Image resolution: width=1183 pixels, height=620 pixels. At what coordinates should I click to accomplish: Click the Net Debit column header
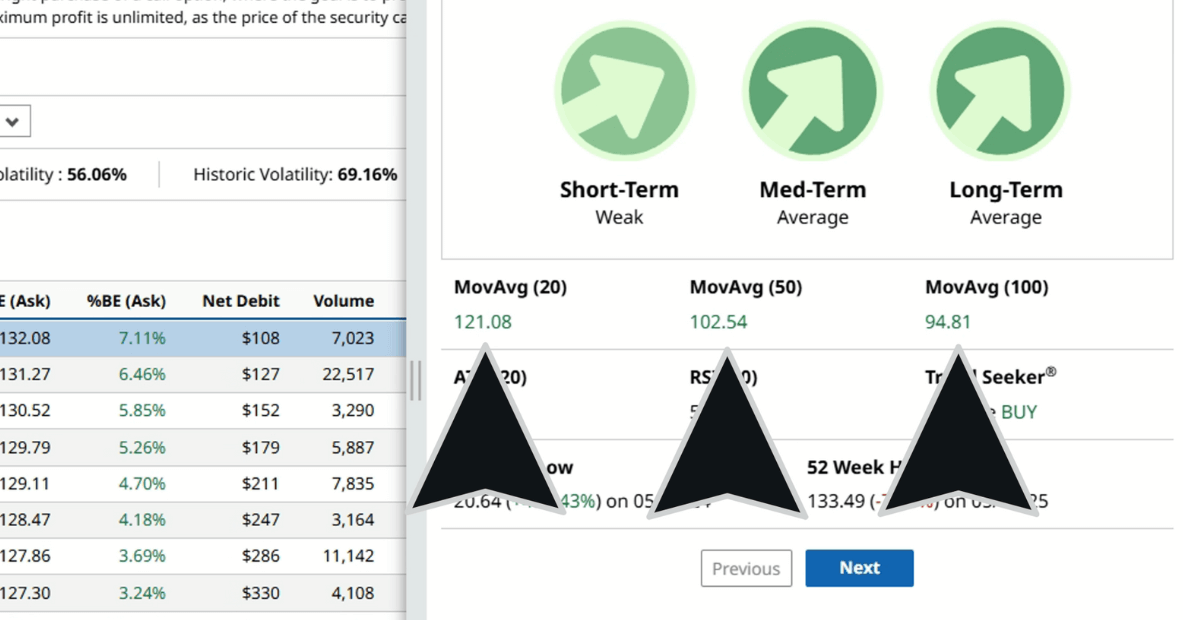239,300
